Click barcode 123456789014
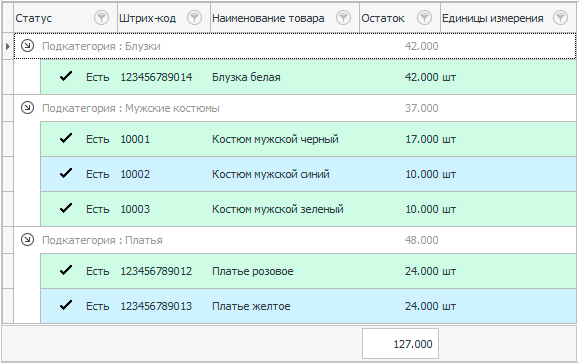The width and height of the screenshot is (579, 364). click(156, 77)
